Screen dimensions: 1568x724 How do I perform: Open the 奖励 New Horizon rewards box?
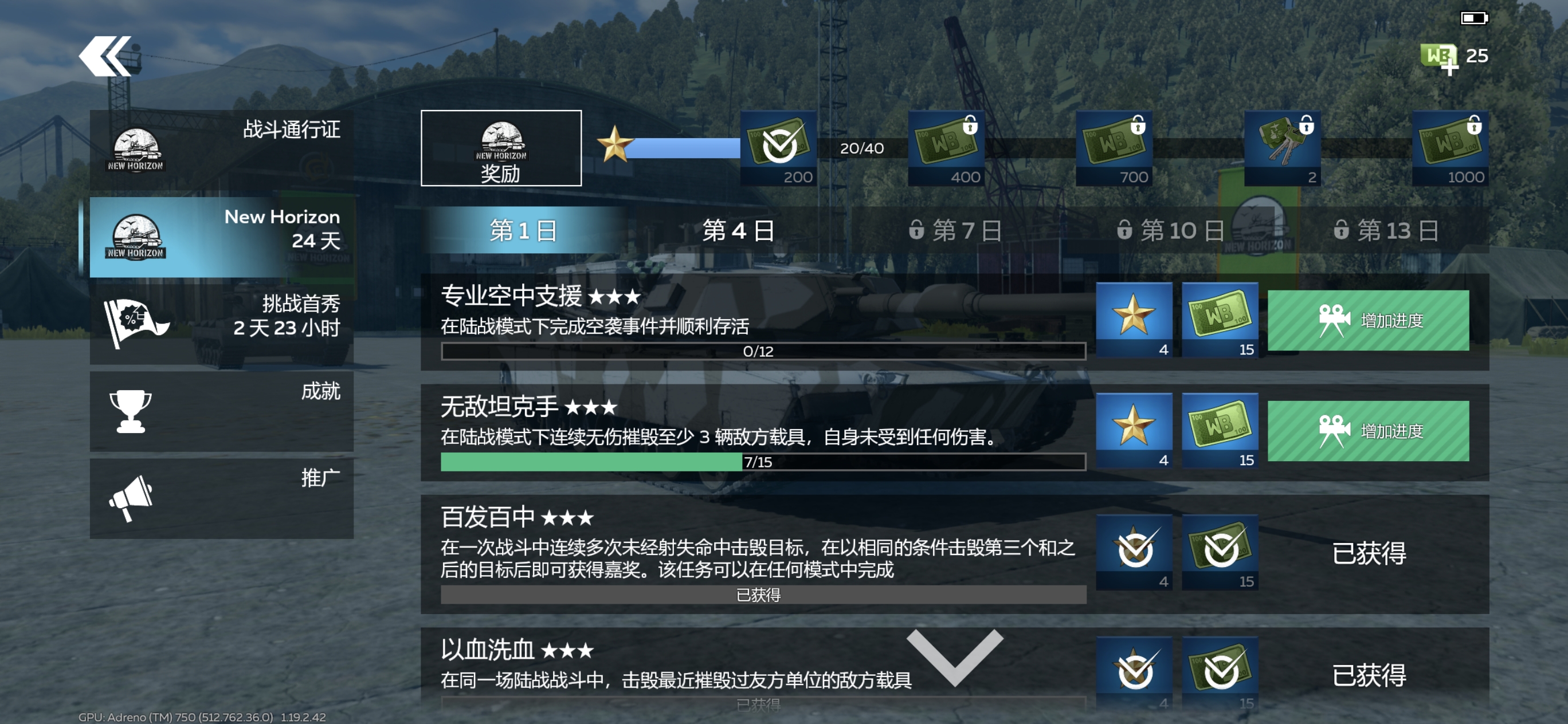coord(501,148)
